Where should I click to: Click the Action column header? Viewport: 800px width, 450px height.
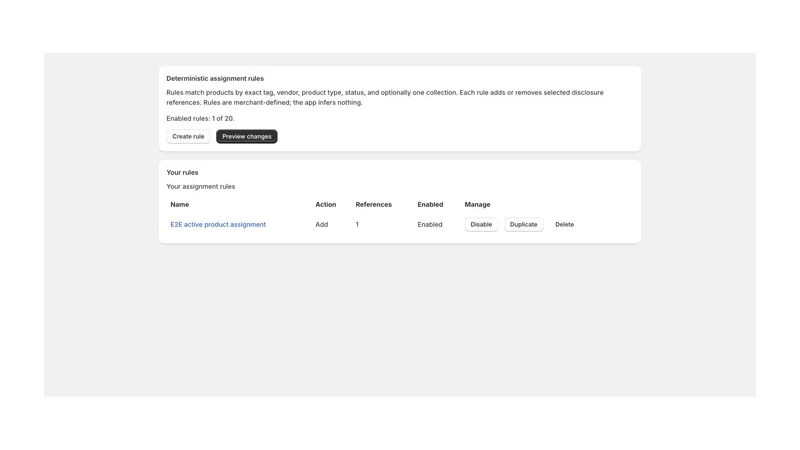click(x=326, y=205)
